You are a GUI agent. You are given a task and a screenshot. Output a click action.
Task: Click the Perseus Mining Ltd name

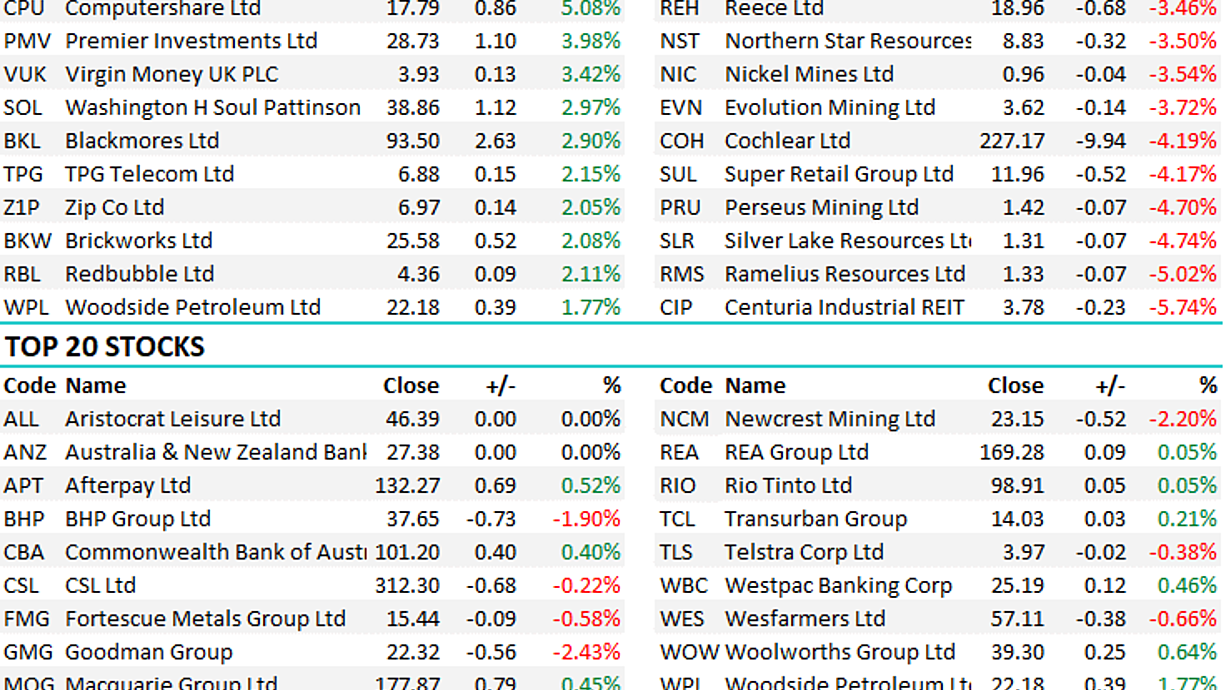coord(821,207)
